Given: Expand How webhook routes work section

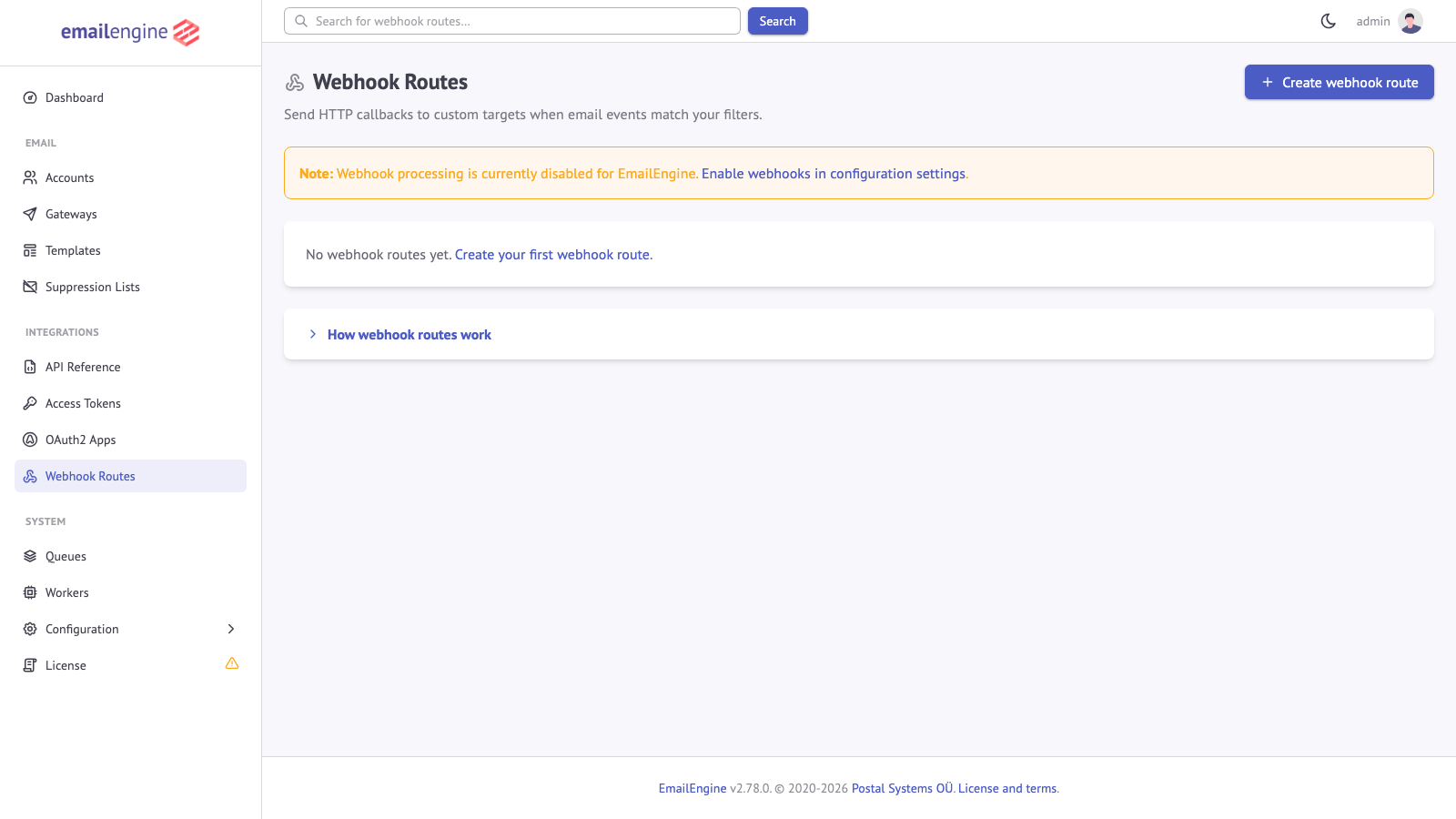Looking at the screenshot, I should coord(409,335).
